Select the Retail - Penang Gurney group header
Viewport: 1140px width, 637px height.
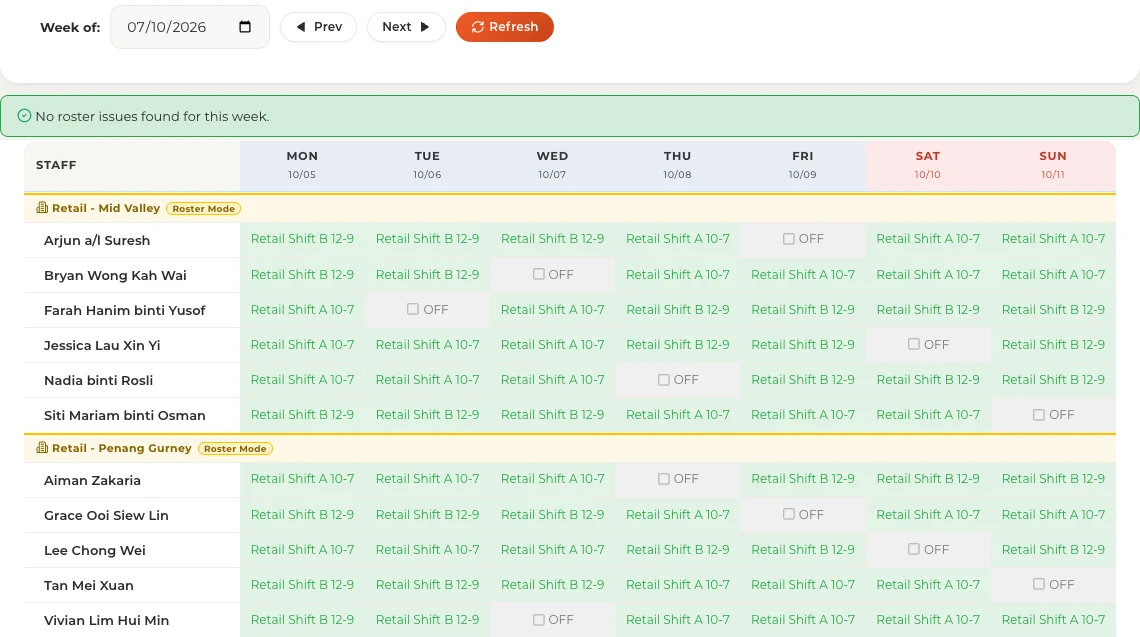tap(570, 449)
